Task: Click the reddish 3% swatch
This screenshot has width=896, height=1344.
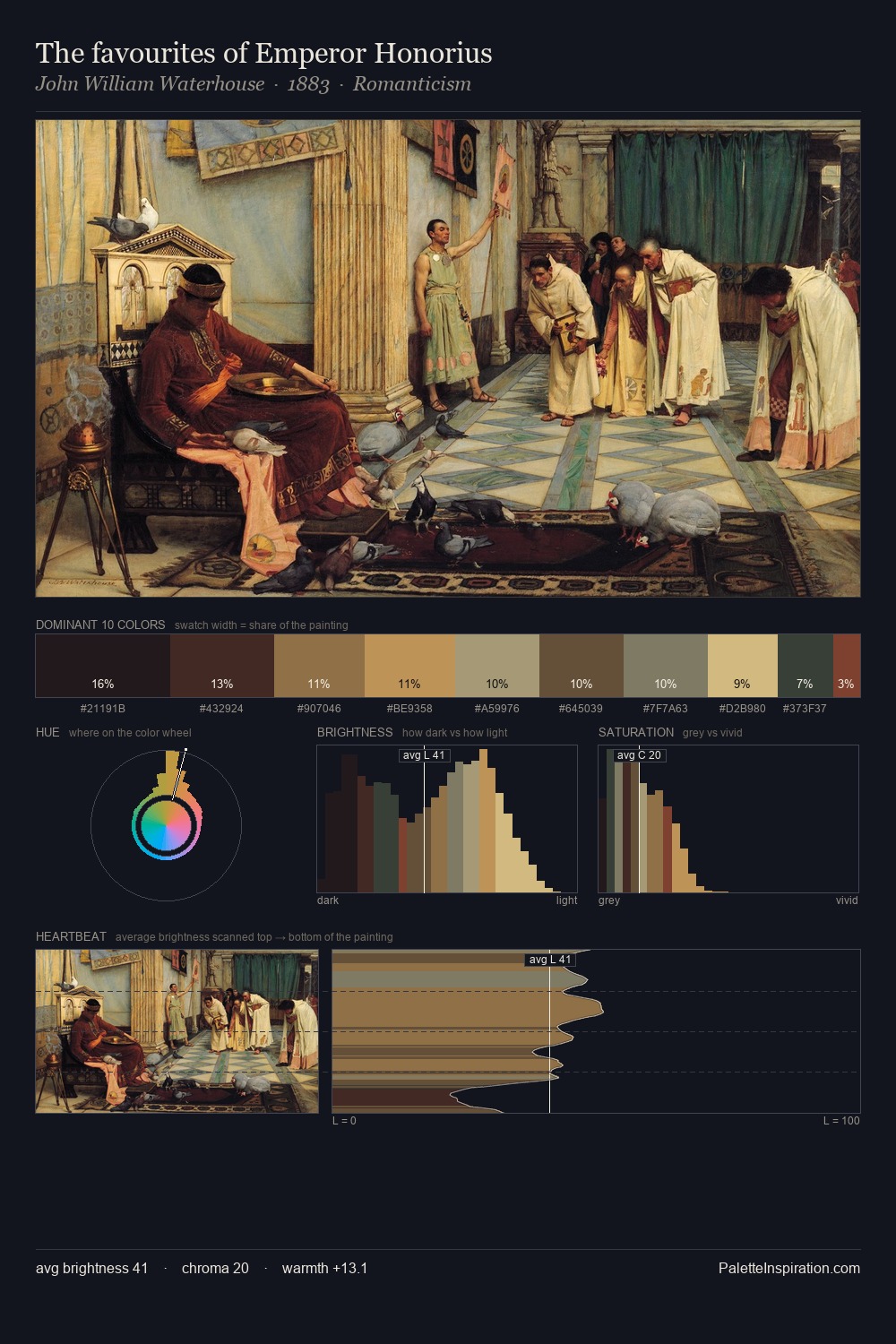Action: [x=847, y=666]
